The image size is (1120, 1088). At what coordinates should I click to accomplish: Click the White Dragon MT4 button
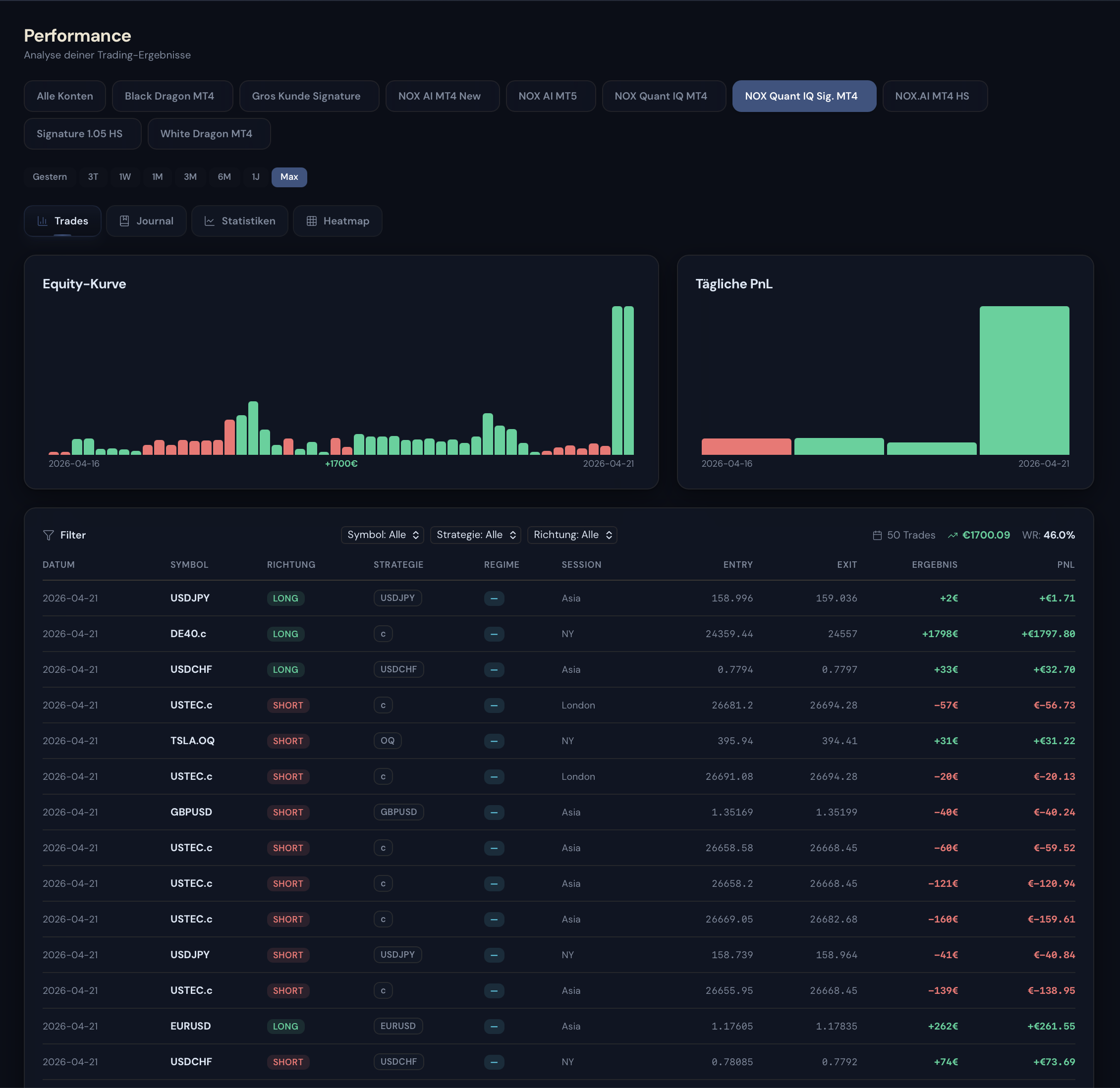[209, 134]
